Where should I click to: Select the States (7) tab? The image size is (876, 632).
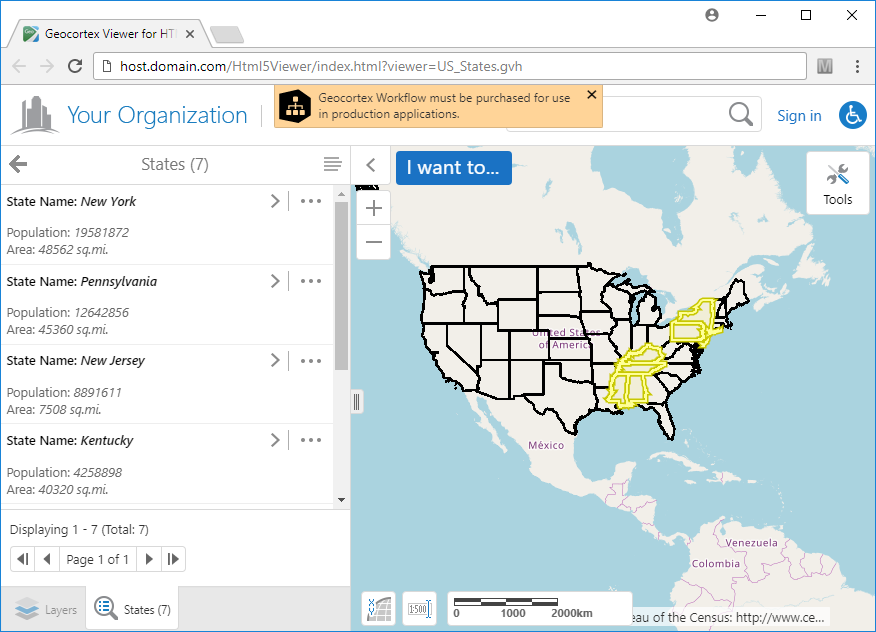coord(133,609)
